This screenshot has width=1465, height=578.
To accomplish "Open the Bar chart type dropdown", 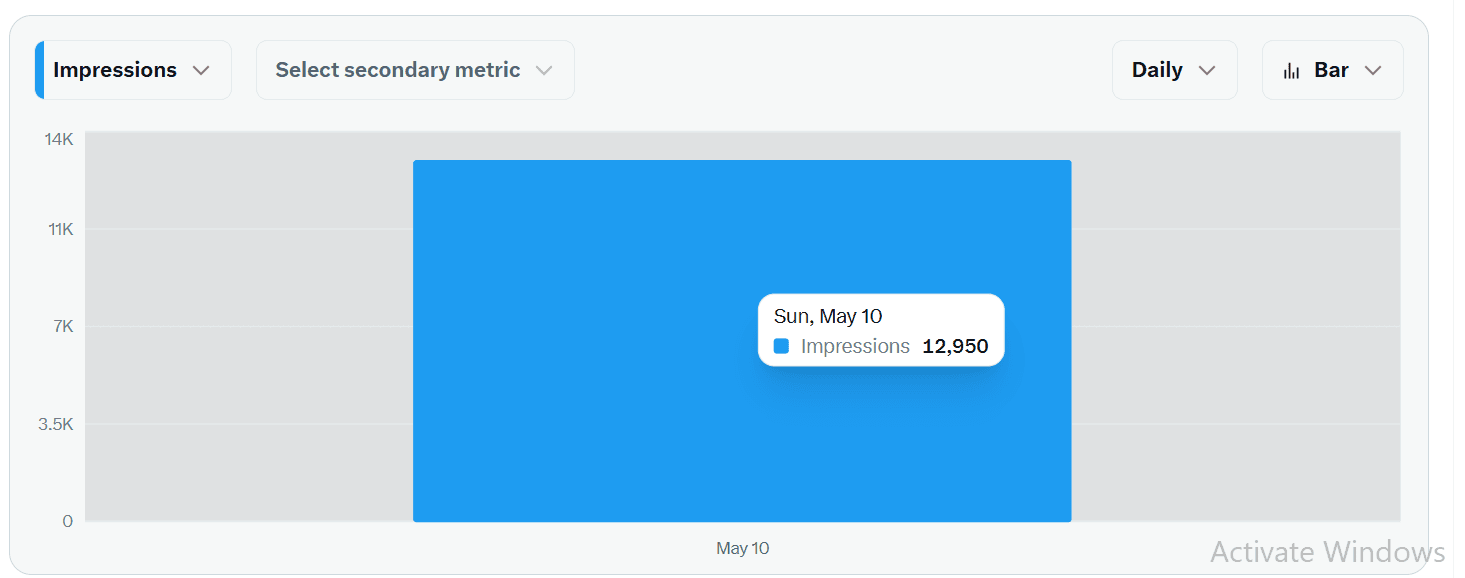I will (x=1332, y=70).
